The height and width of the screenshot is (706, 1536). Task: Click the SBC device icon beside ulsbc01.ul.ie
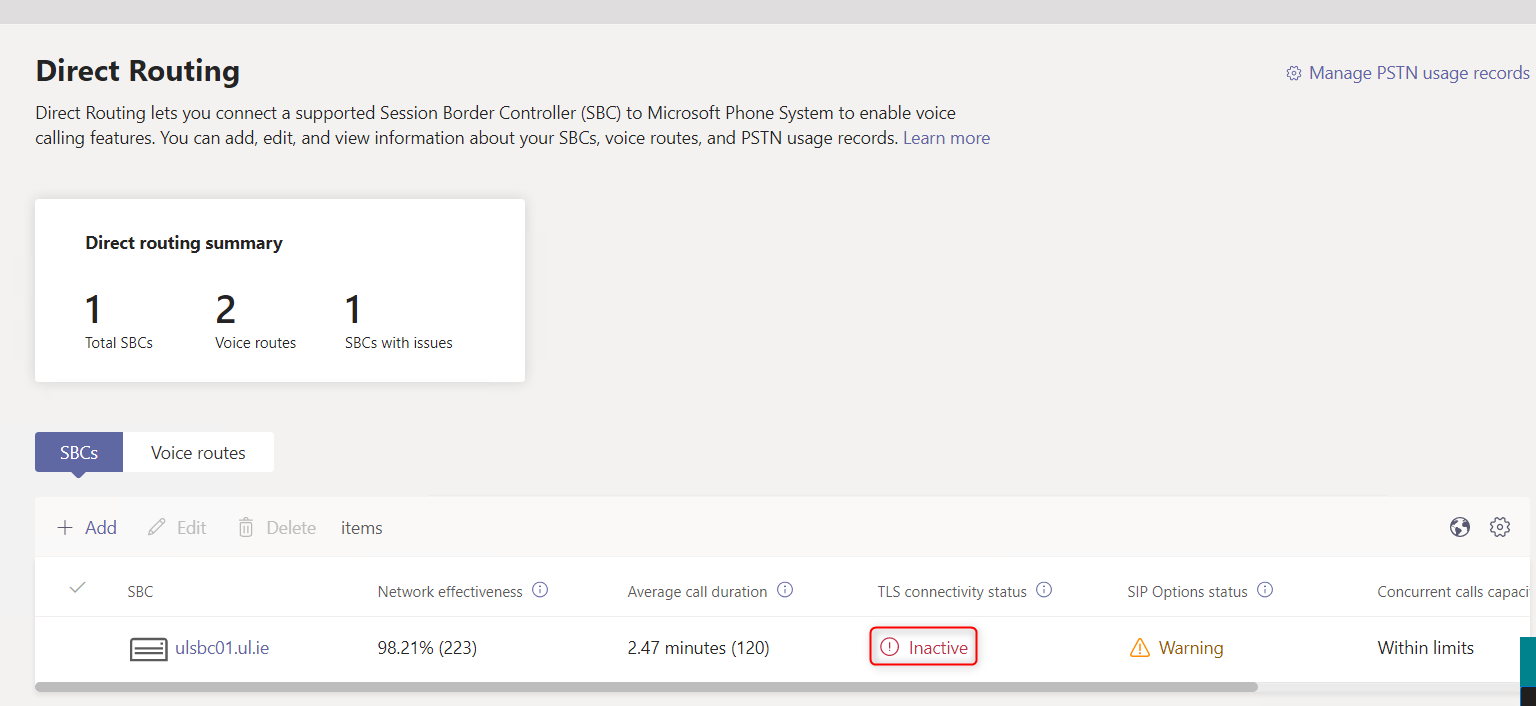point(148,649)
